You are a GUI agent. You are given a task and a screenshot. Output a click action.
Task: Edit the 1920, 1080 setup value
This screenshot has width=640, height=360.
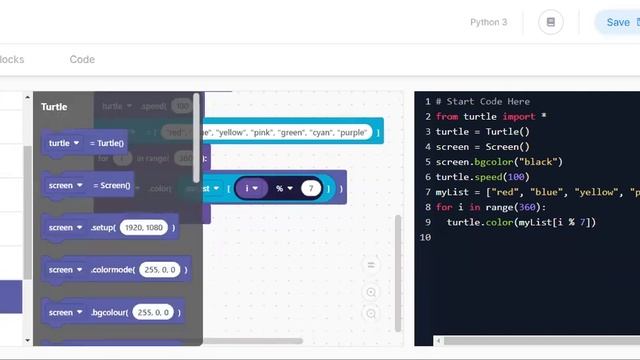click(x=144, y=227)
